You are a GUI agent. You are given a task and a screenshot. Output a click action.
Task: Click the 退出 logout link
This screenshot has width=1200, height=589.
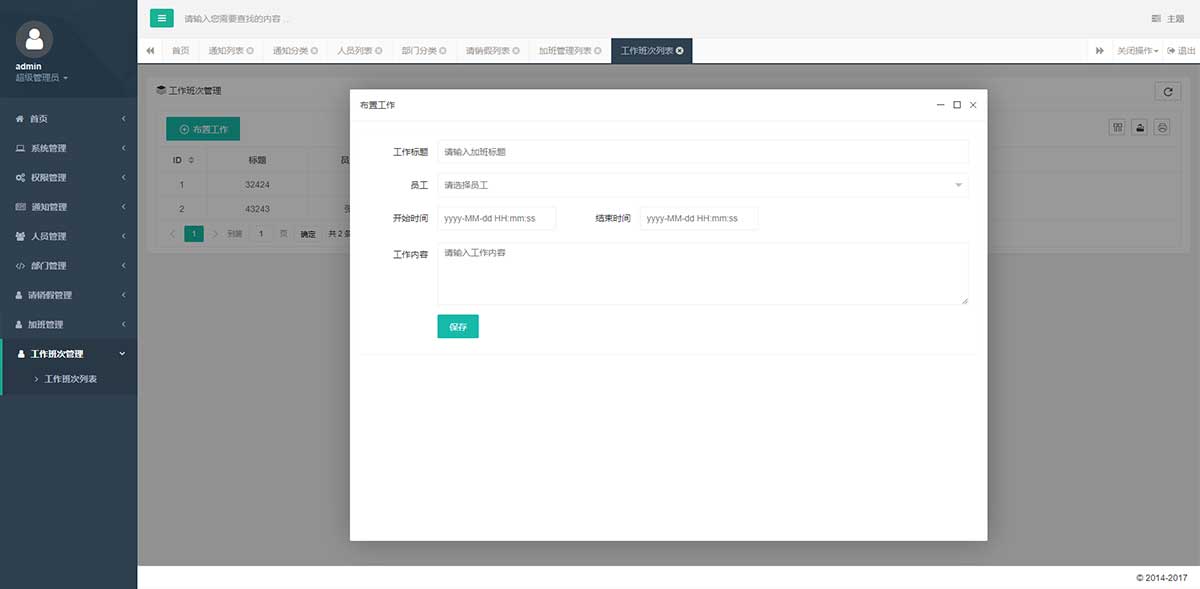pos(1181,51)
